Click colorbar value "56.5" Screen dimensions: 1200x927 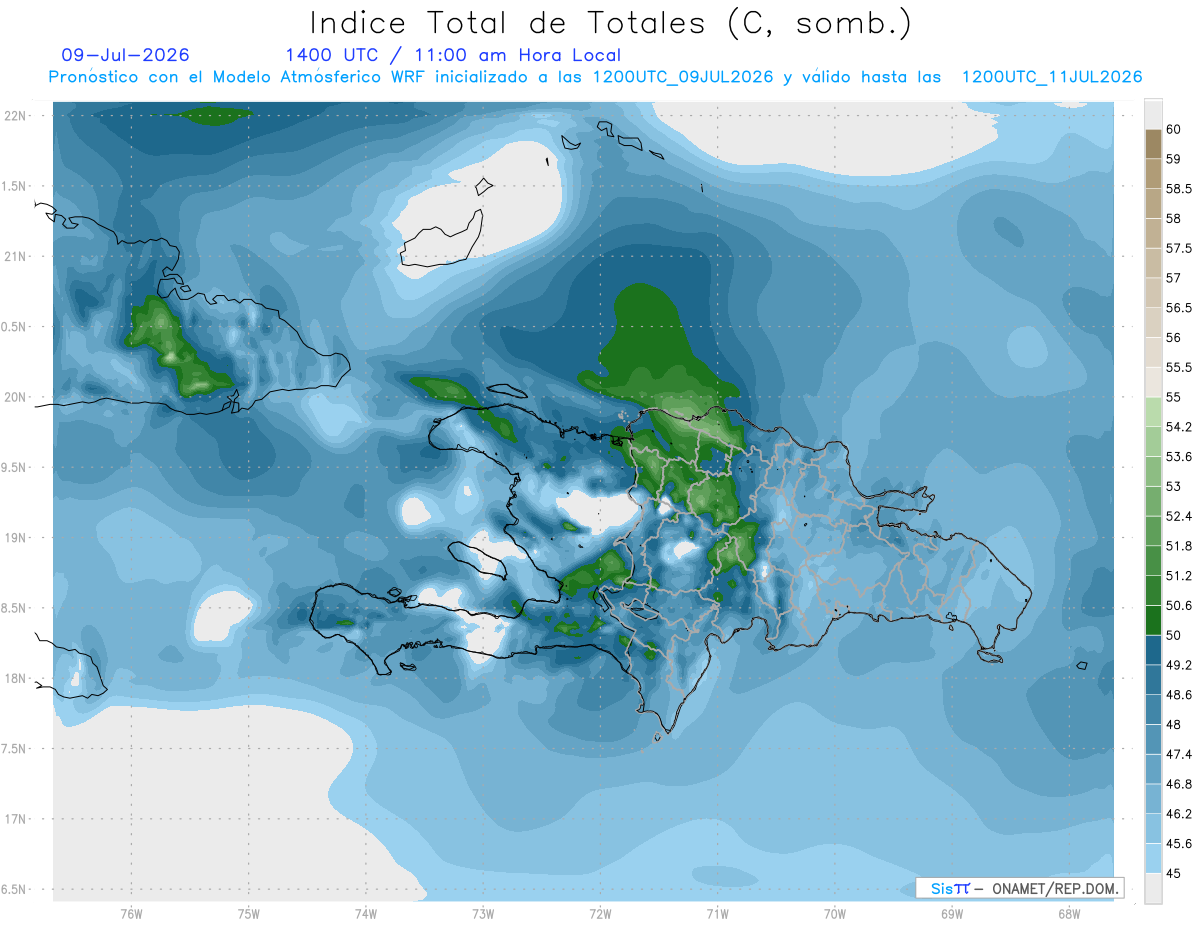tap(1179, 308)
